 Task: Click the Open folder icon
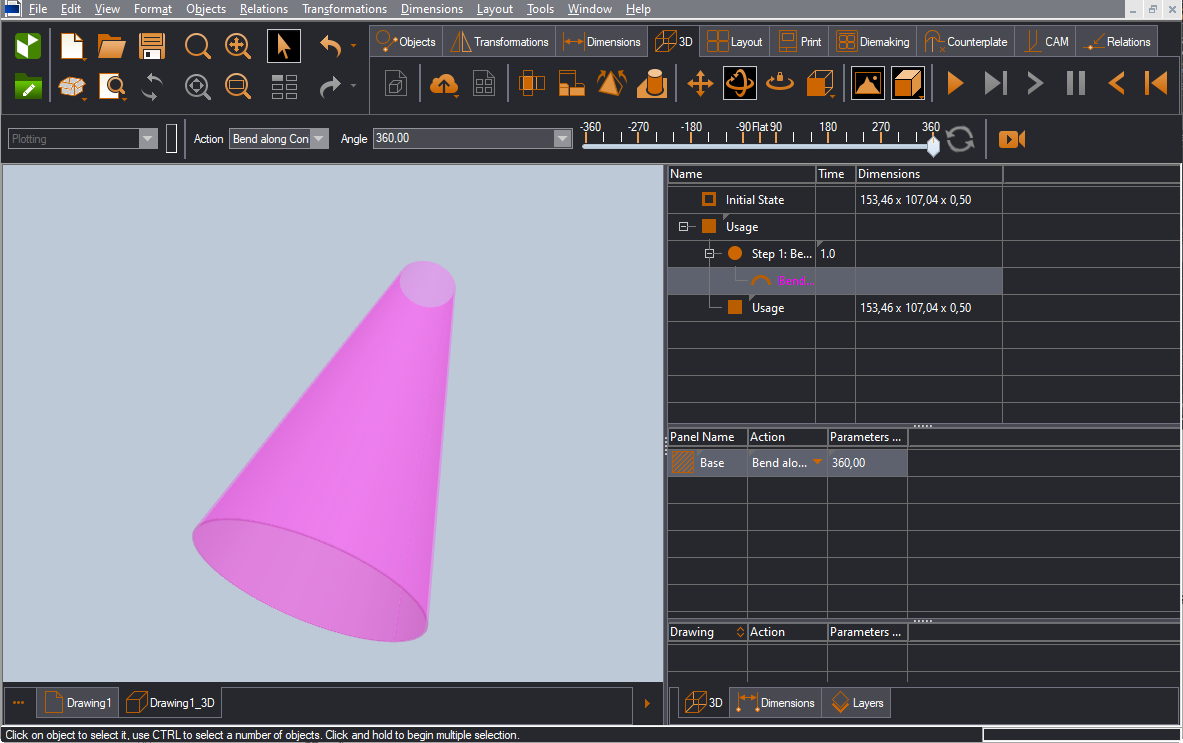111,47
